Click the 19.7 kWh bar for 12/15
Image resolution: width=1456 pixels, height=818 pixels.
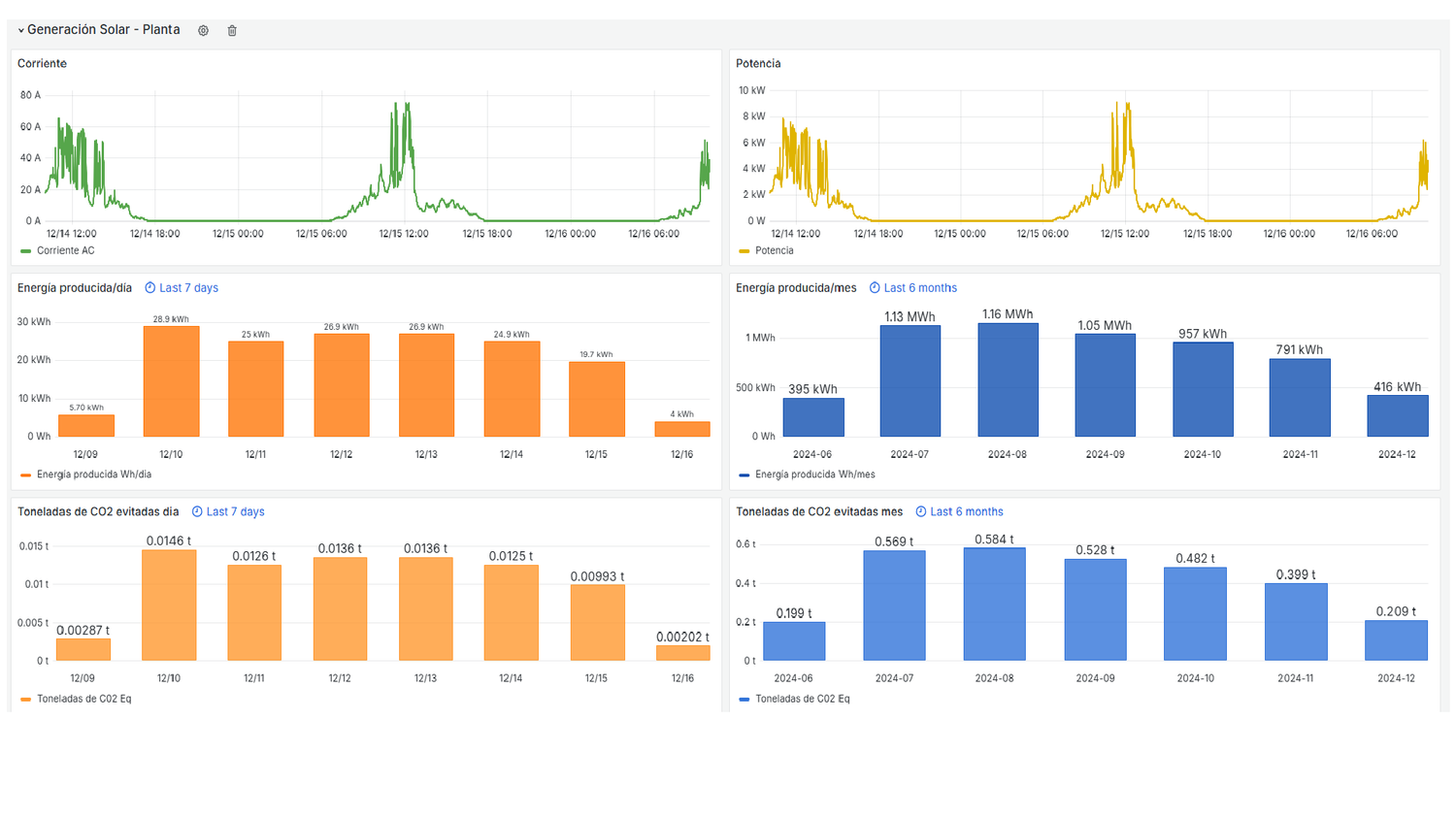(x=597, y=400)
